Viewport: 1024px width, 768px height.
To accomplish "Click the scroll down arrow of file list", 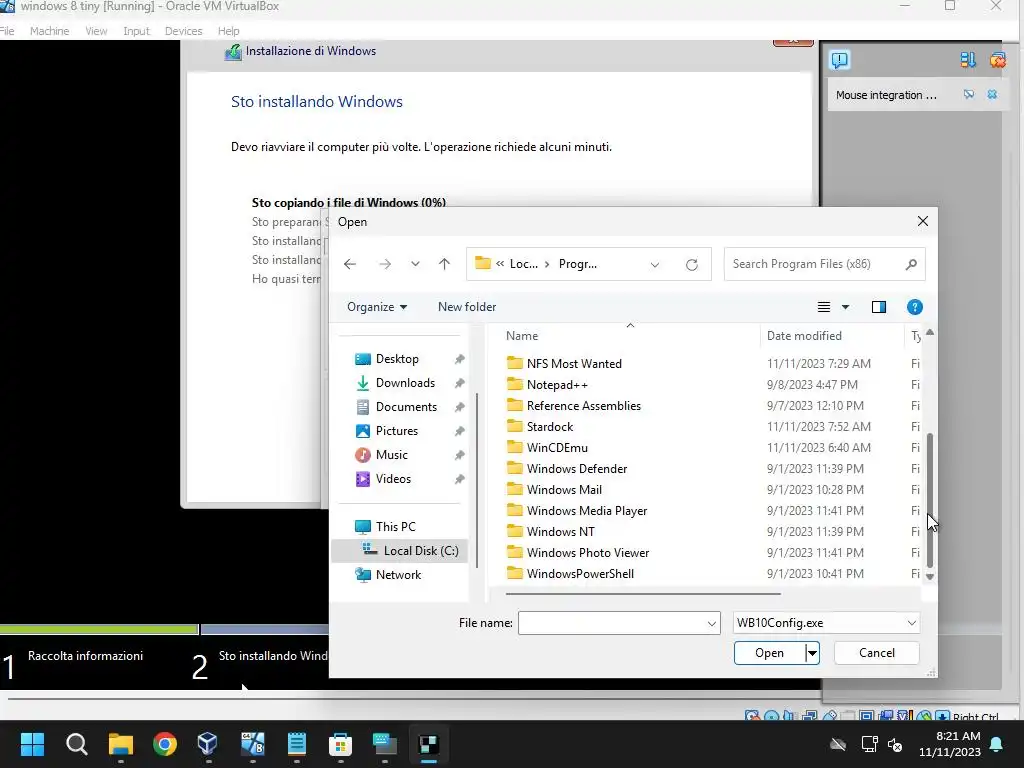I will (x=930, y=577).
